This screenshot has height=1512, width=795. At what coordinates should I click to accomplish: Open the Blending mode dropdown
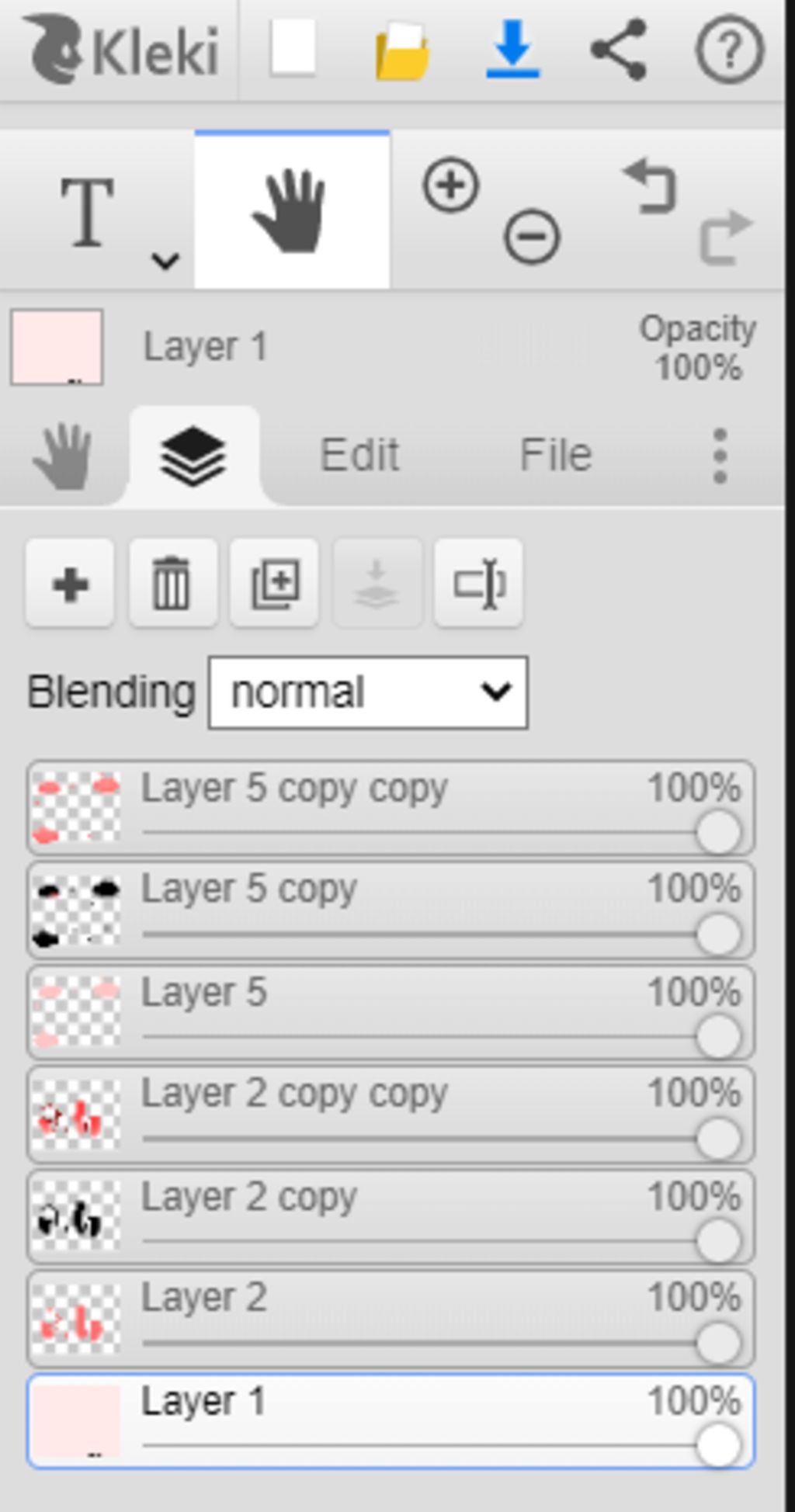point(368,692)
